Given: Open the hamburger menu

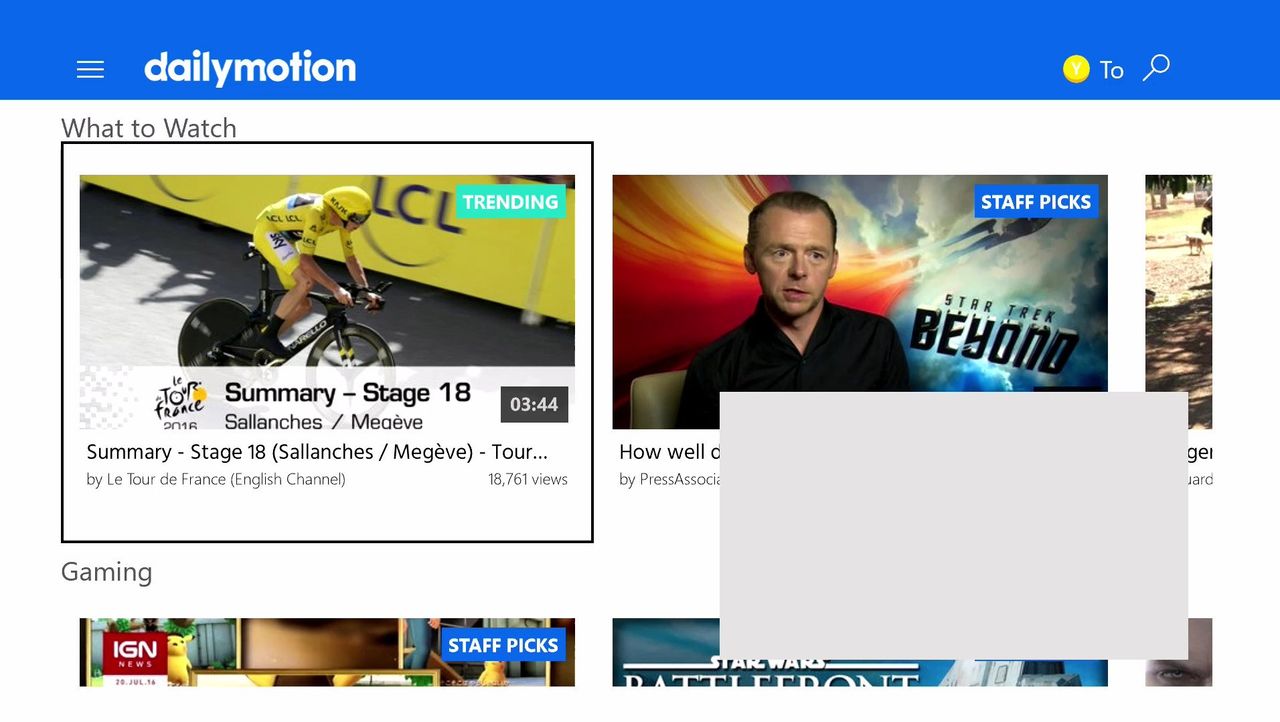Looking at the screenshot, I should [90, 69].
